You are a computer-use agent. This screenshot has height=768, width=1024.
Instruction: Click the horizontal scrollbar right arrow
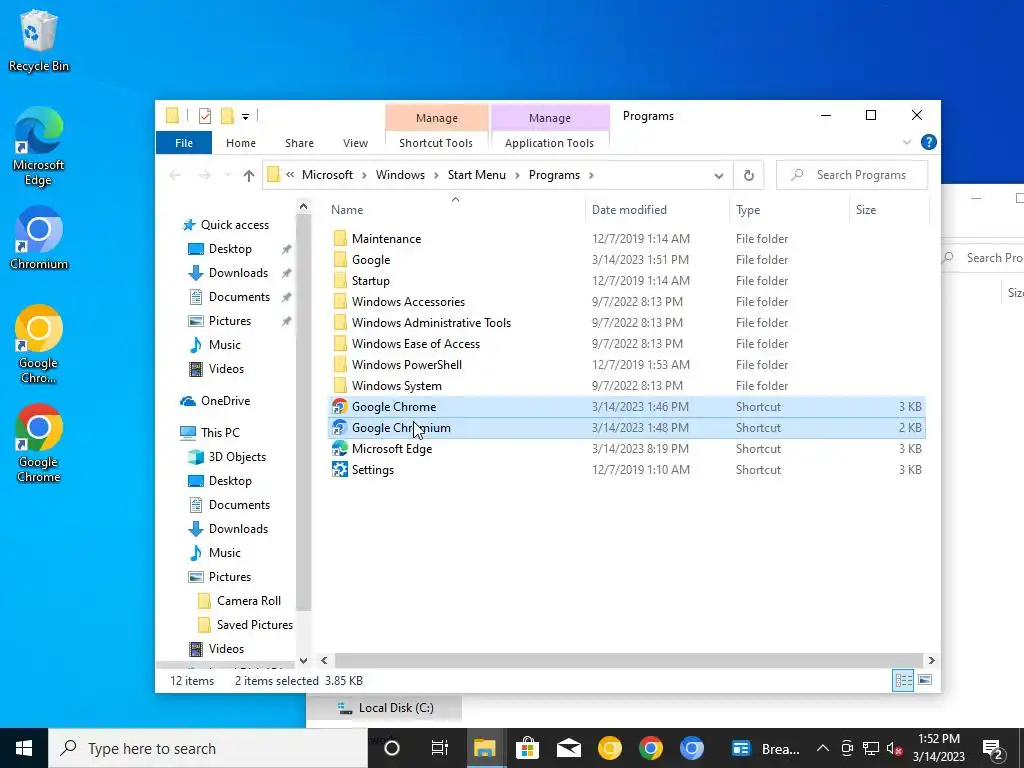tap(931, 661)
